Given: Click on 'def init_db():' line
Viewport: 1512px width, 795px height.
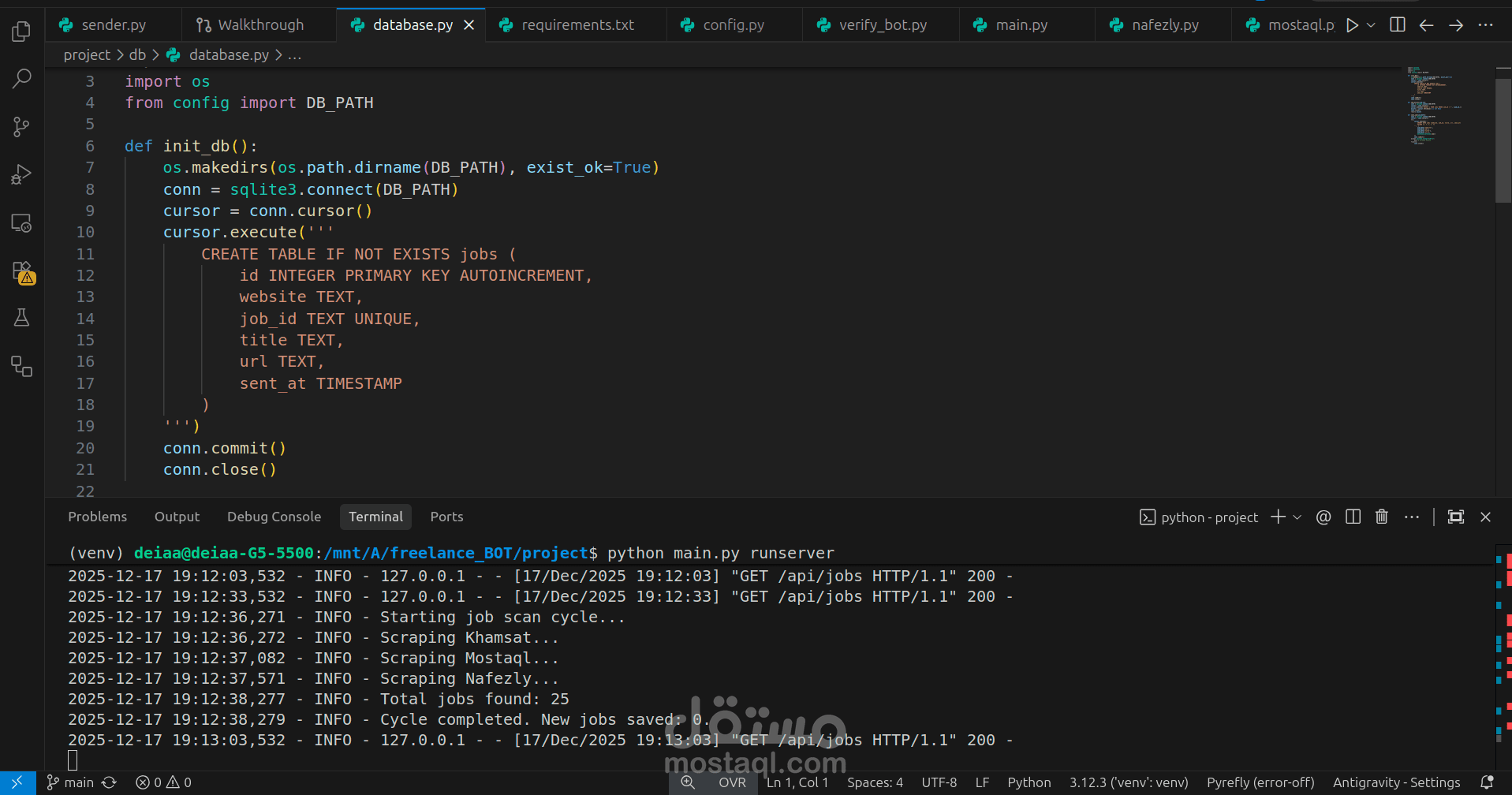Looking at the screenshot, I should [191, 146].
